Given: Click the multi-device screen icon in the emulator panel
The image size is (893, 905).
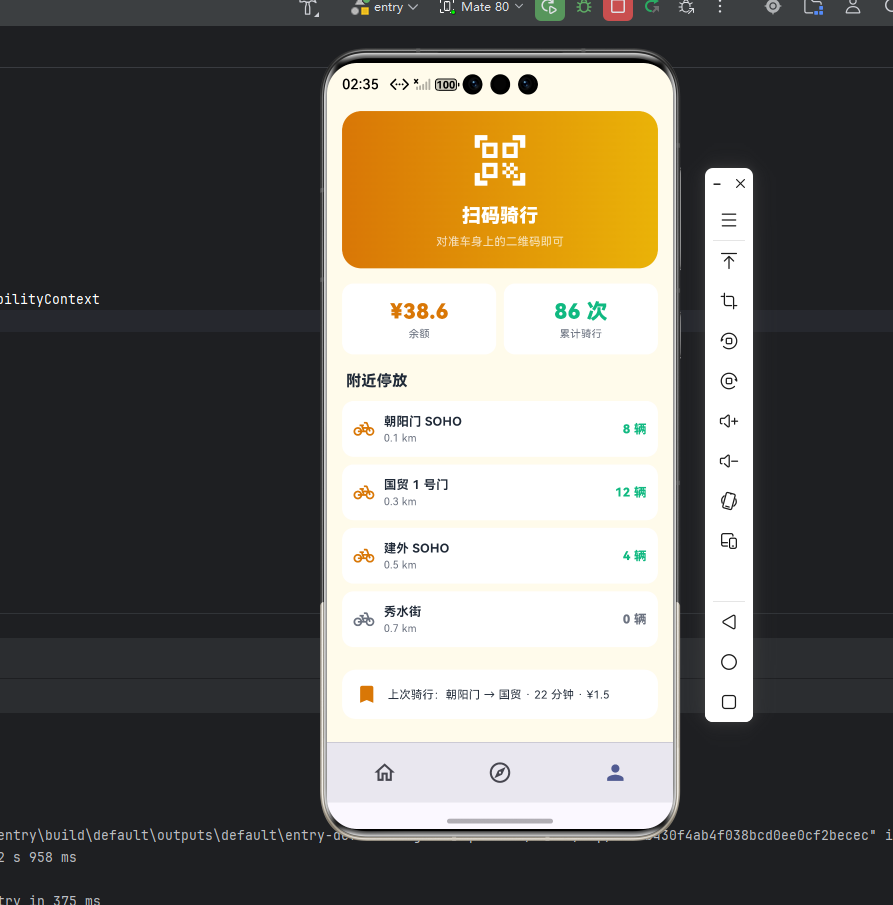Looking at the screenshot, I should point(729,541).
